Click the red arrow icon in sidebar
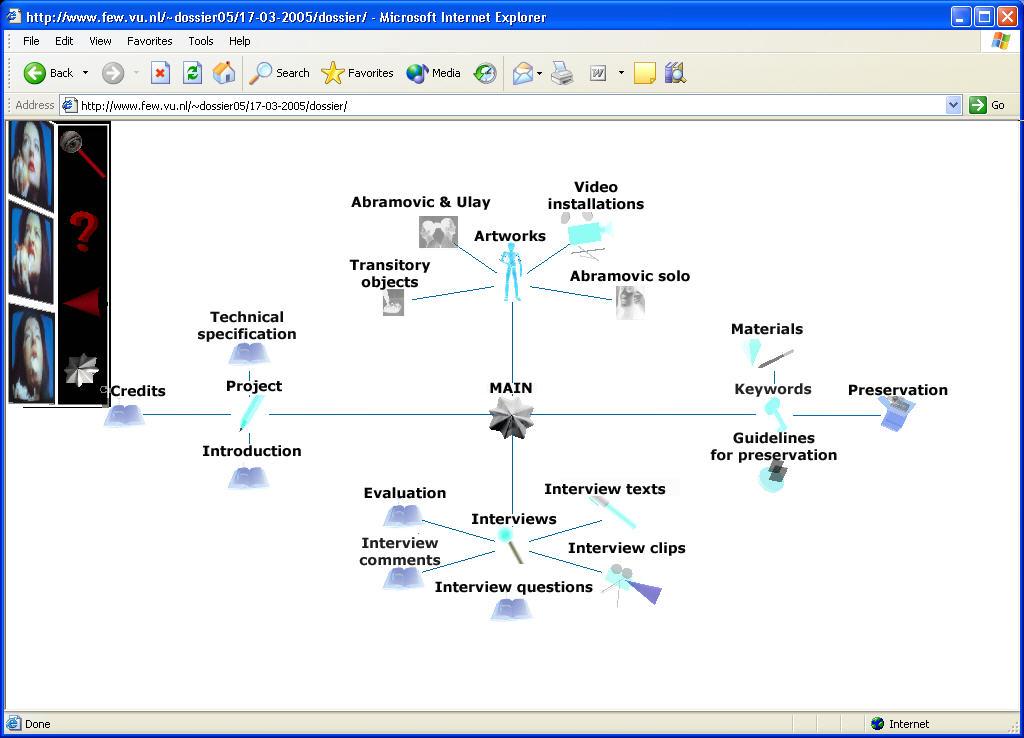Screen dimensions: 1024x738 click(x=82, y=302)
